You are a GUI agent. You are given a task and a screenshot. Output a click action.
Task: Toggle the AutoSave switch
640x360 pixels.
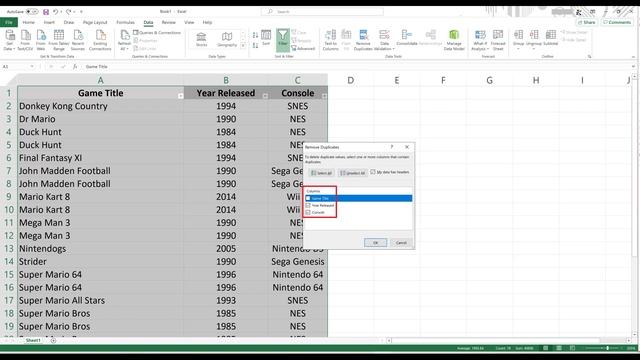tap(33, 12)
